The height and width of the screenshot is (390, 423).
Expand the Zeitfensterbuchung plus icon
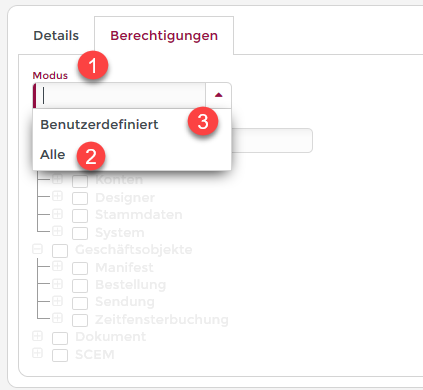tap(57, 318)
